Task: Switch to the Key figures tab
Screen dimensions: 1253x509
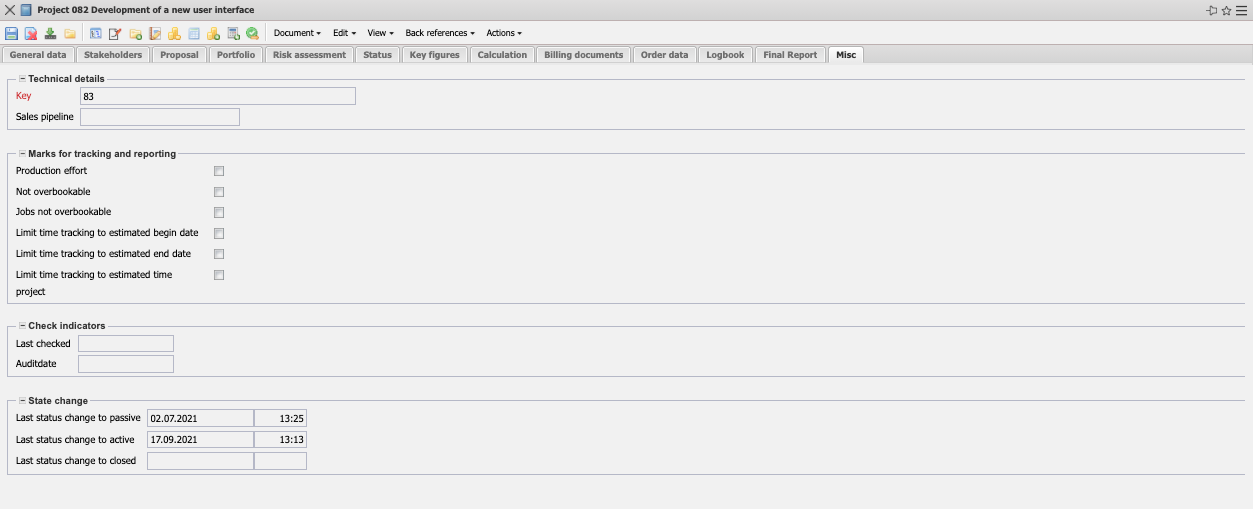Action: coord(435,55)
